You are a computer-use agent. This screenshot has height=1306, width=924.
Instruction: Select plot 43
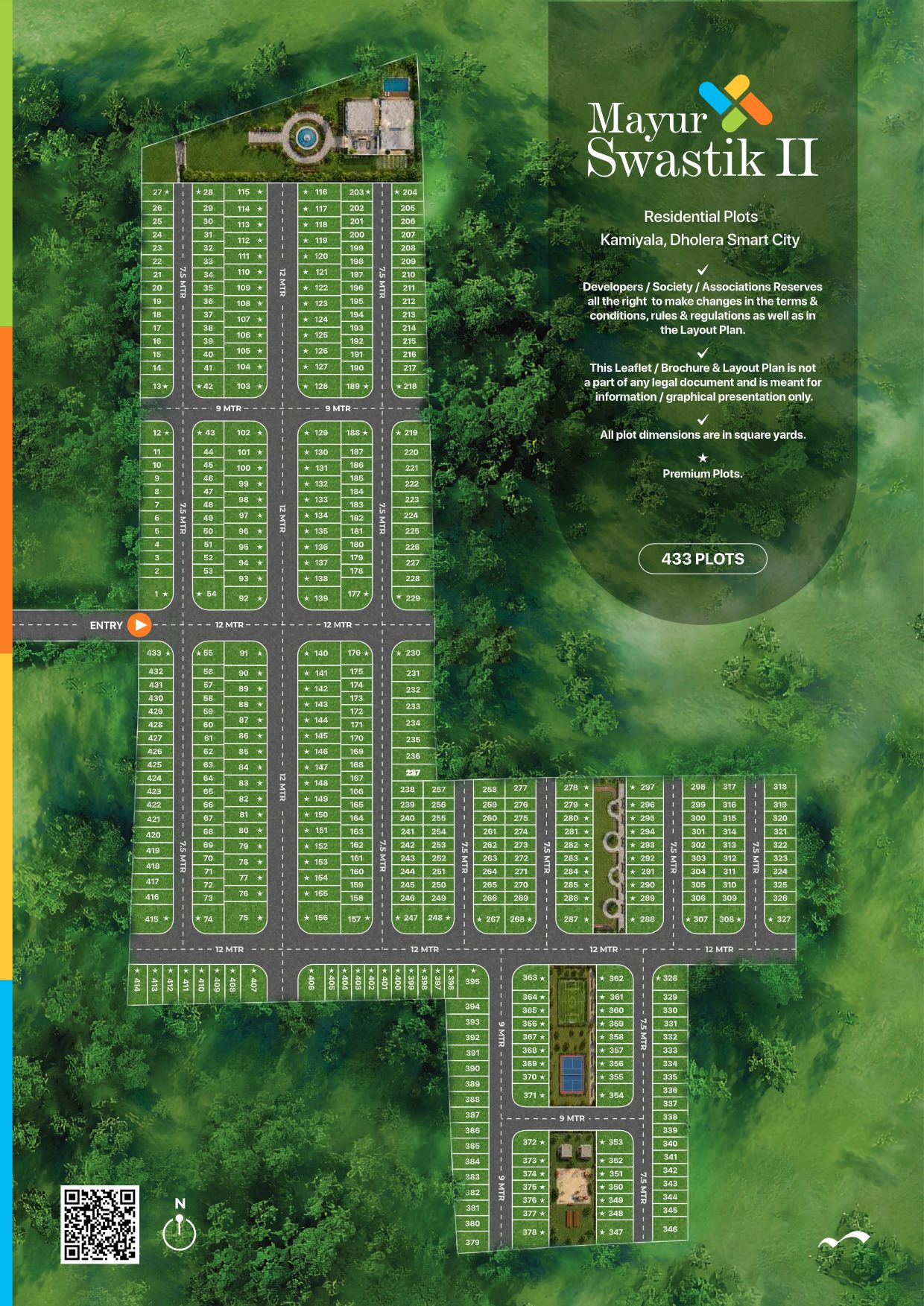pos(209,432)
